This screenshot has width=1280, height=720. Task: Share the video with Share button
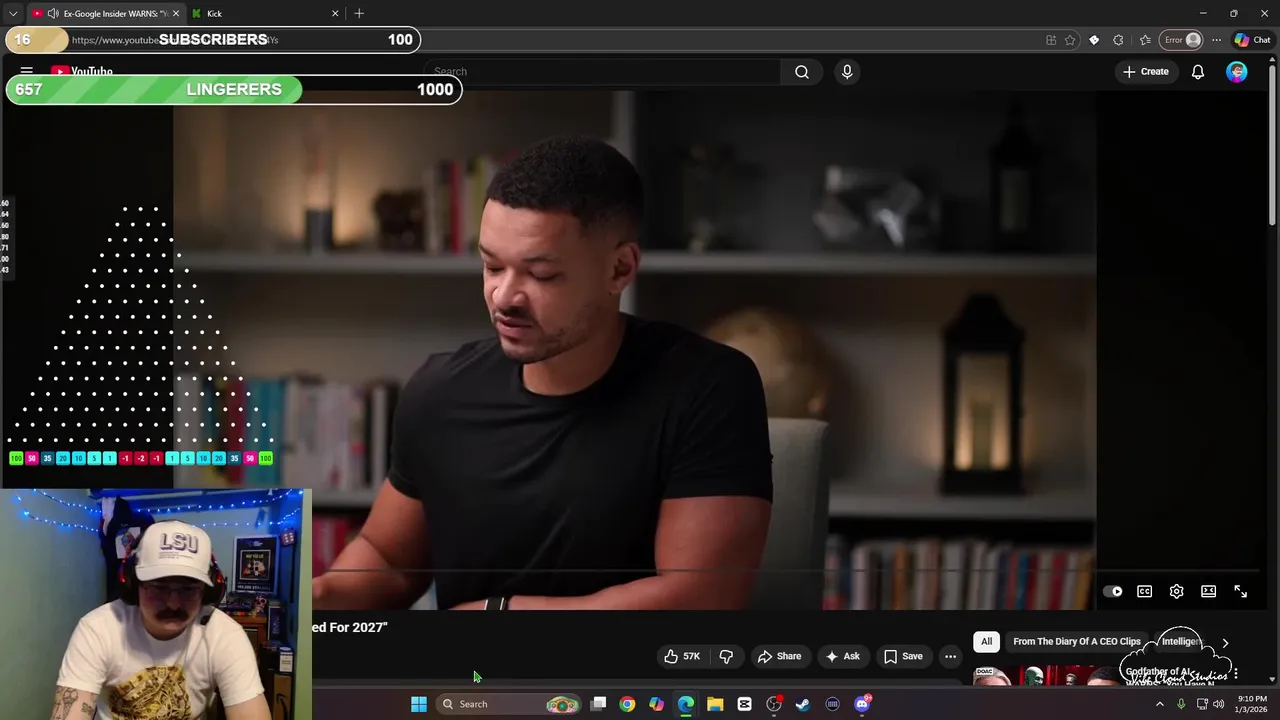779,656
